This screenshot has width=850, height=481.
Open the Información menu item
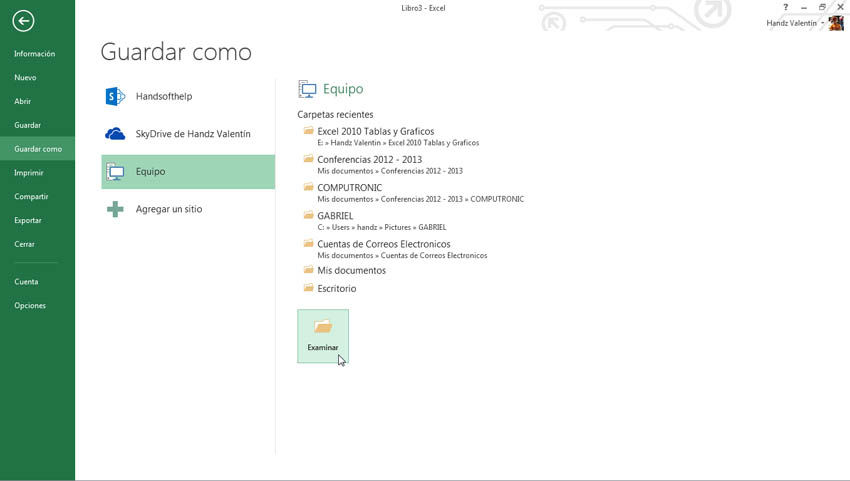[x=35, y=54]
